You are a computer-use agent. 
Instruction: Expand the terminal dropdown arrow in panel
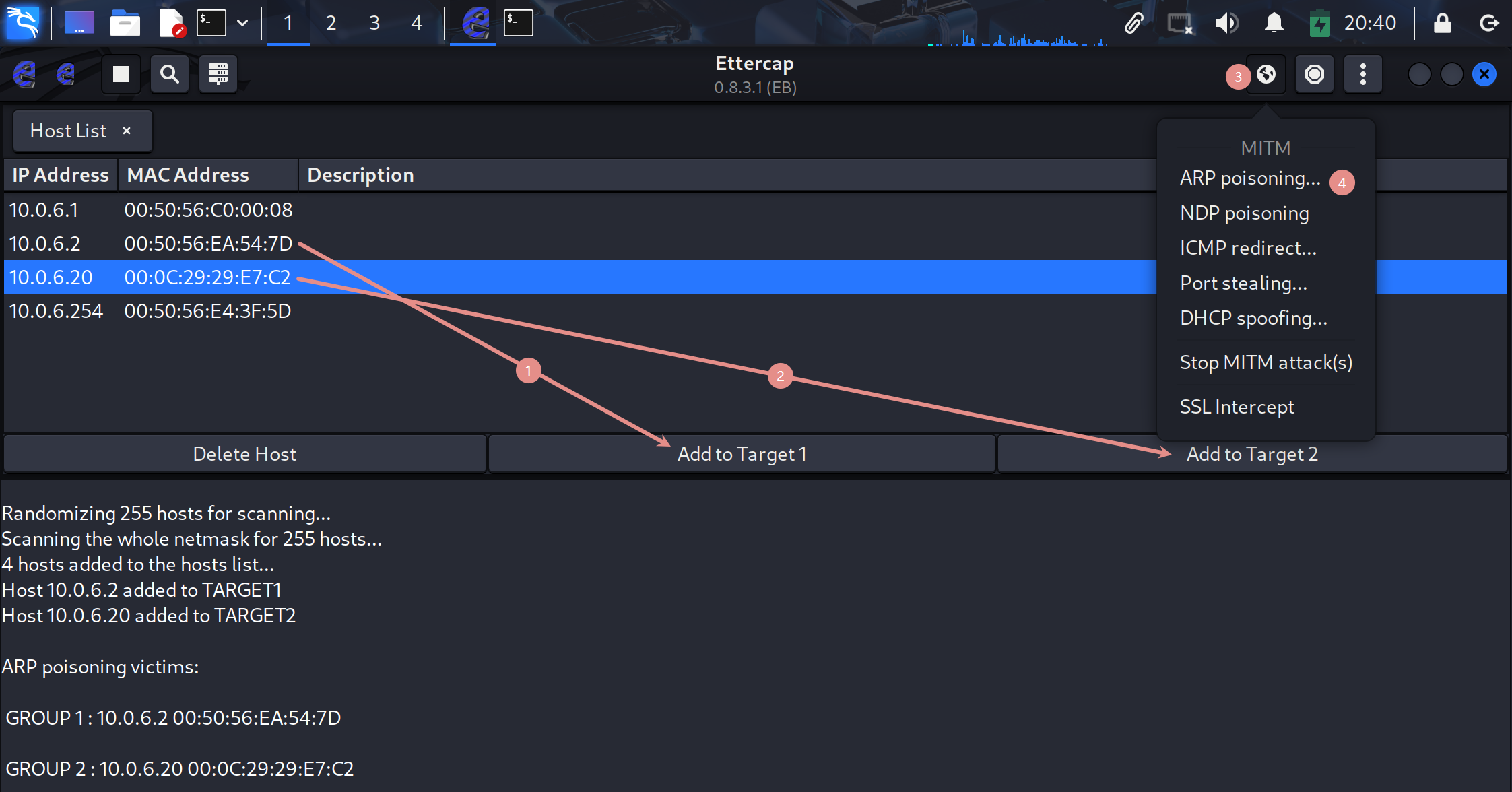242,23
